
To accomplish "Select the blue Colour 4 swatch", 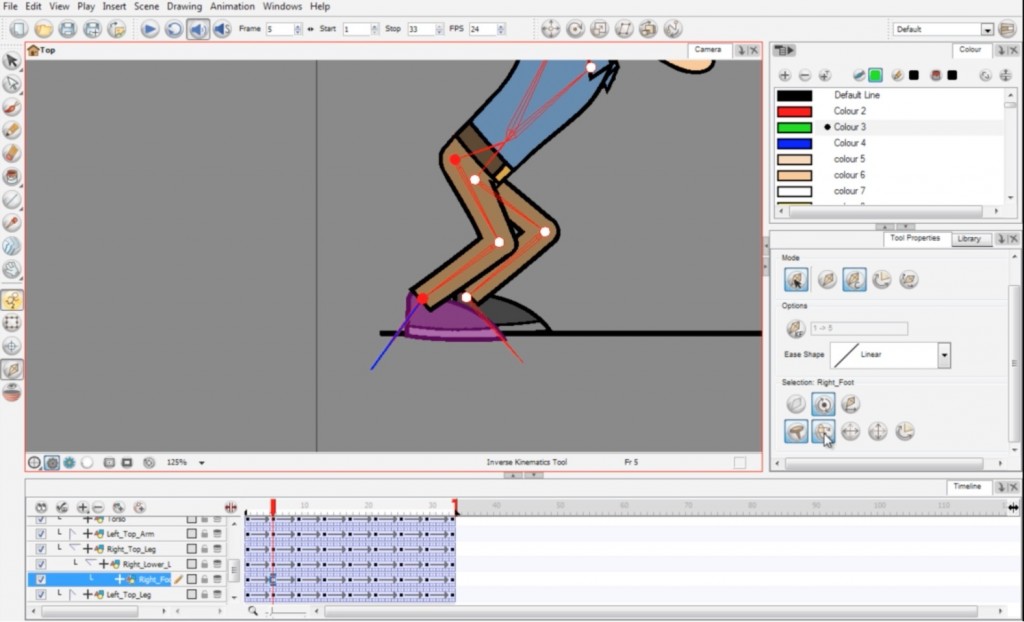I will coord(794,143).
